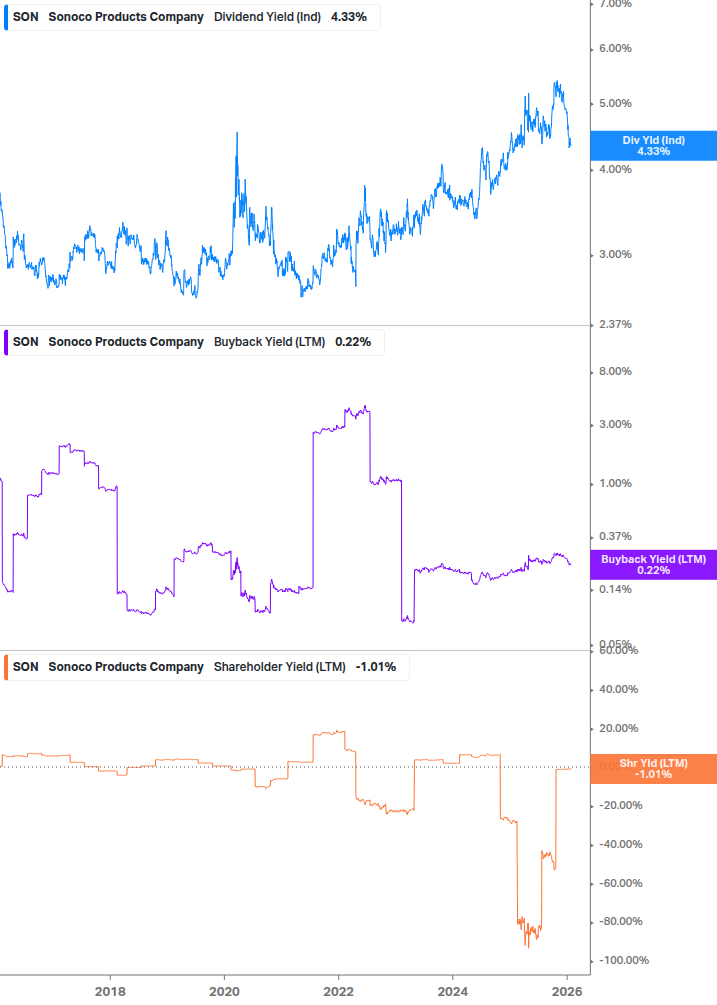Click the 5.00% tick on dividend yield axis

pos(615,103)
